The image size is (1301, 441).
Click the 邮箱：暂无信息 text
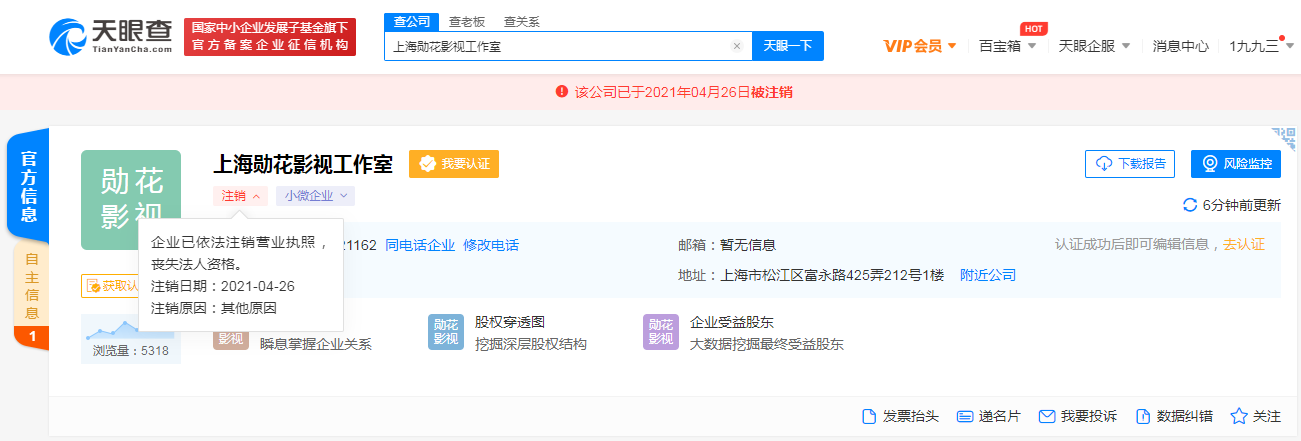(x=726, y=245)
